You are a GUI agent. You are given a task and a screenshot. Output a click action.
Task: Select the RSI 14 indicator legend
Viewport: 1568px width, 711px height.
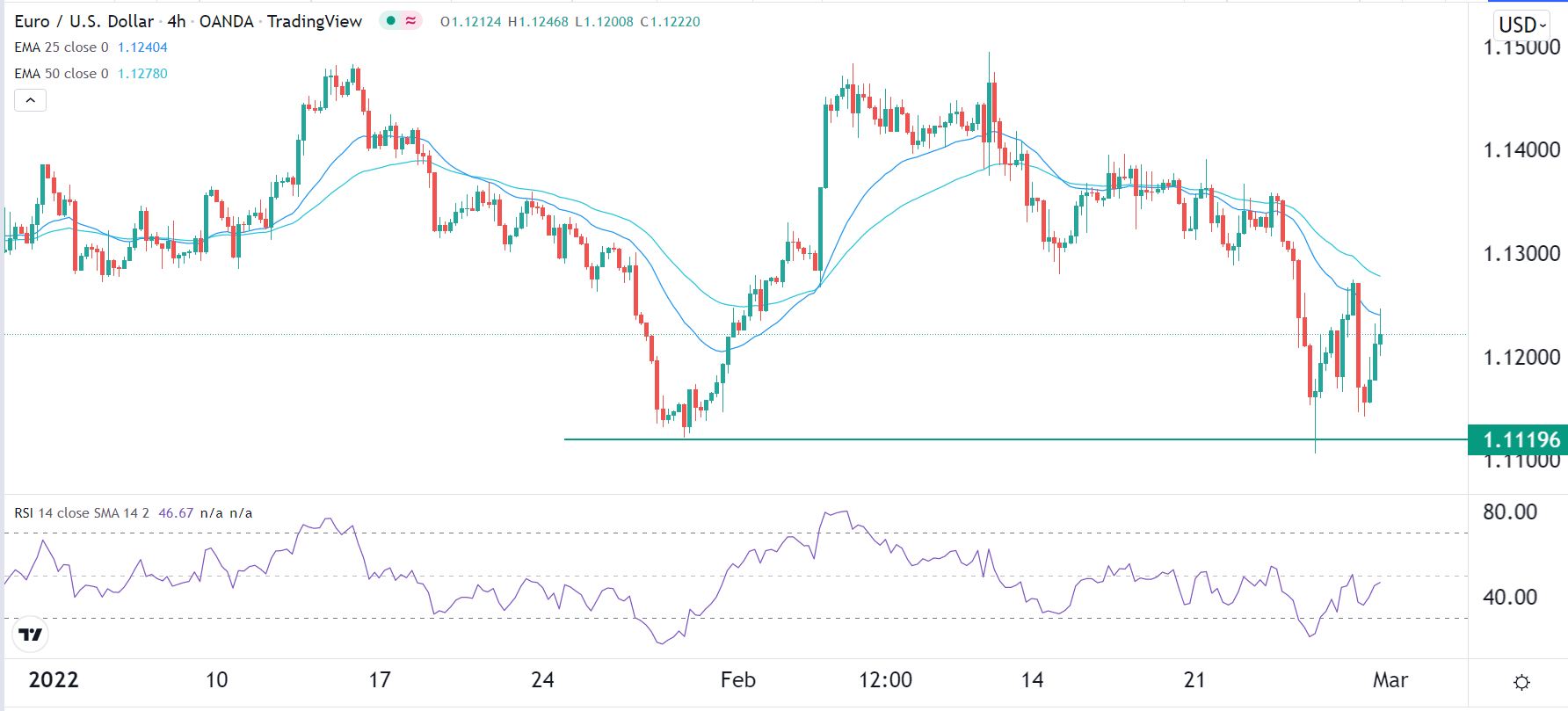coord(81,513)
